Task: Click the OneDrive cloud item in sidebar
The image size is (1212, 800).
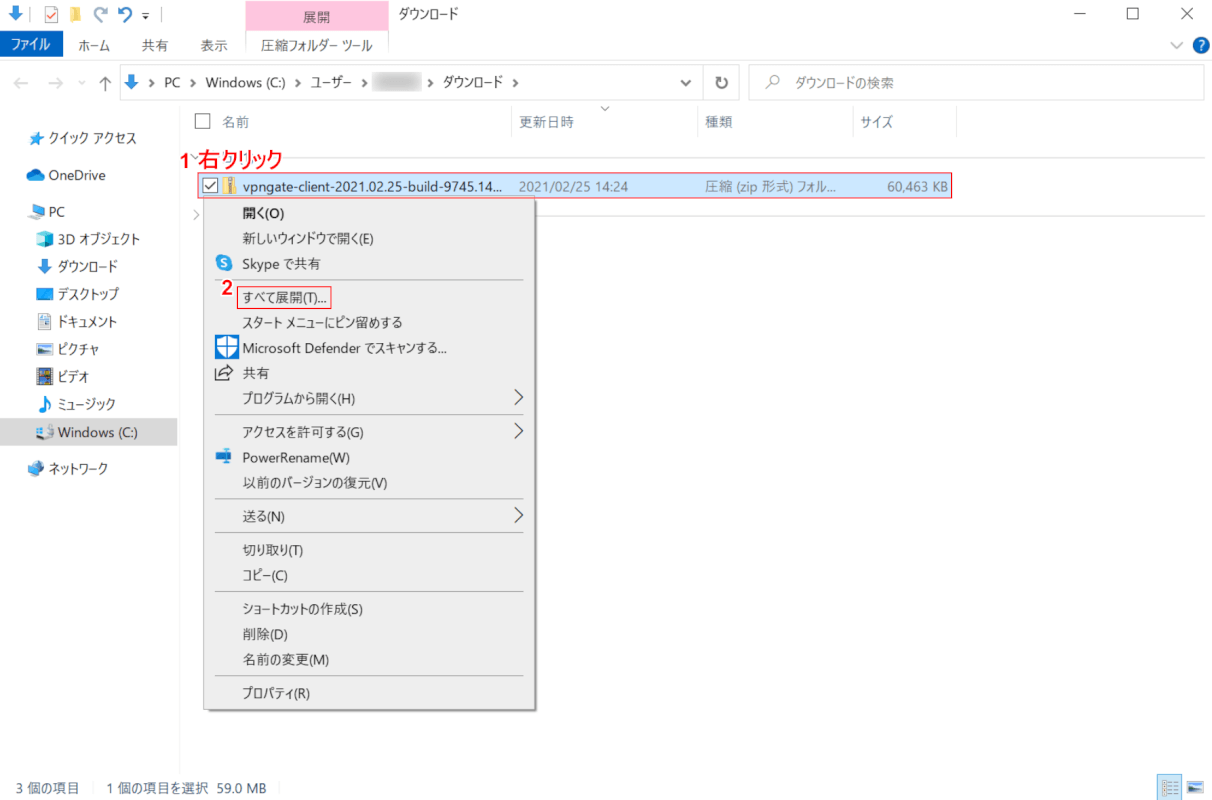Action: (x=76, y=175)
